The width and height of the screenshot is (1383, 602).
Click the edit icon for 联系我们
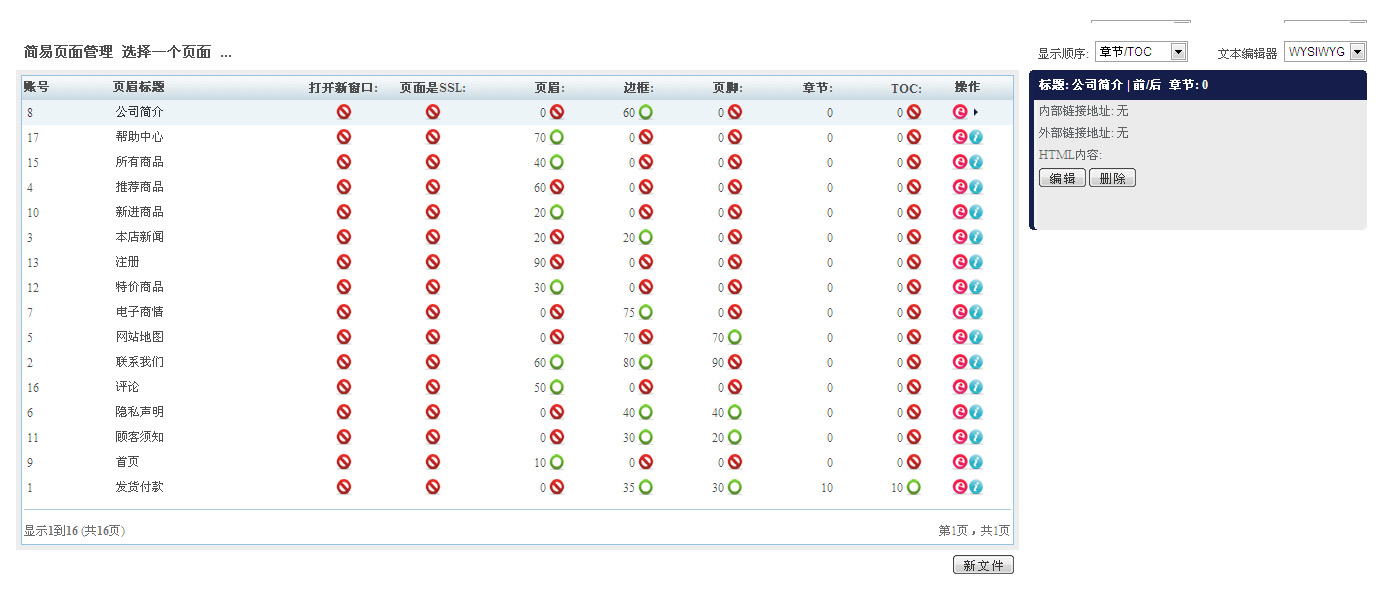click(x=960, y=362)
